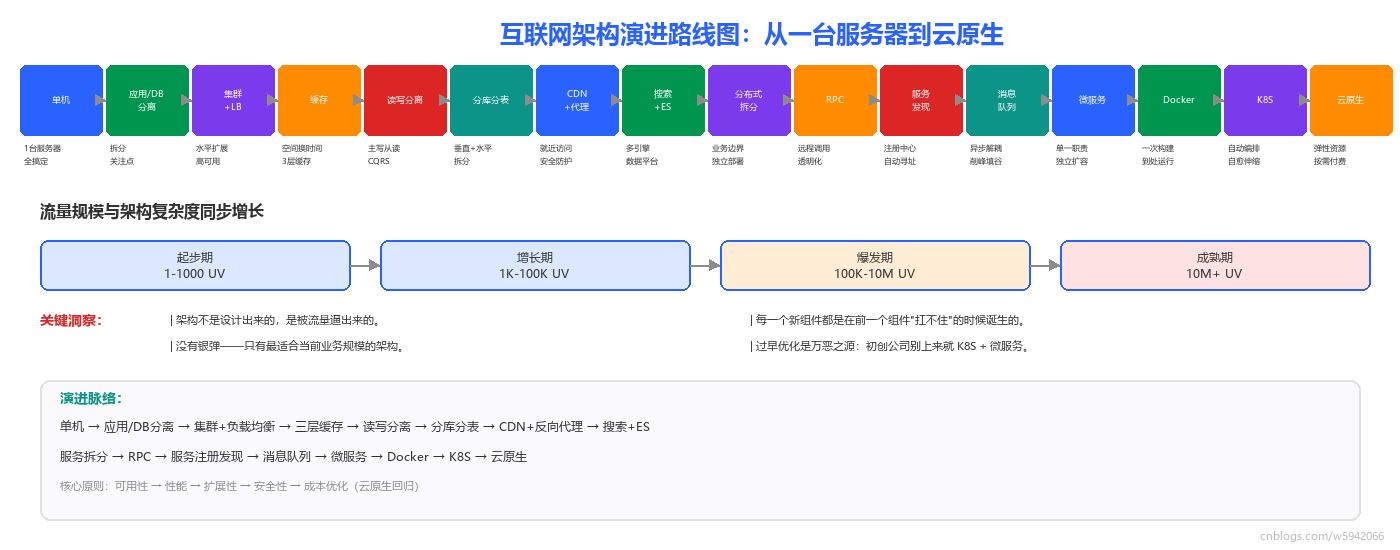Select the orange 缓存 box

(x=319, y=100)
